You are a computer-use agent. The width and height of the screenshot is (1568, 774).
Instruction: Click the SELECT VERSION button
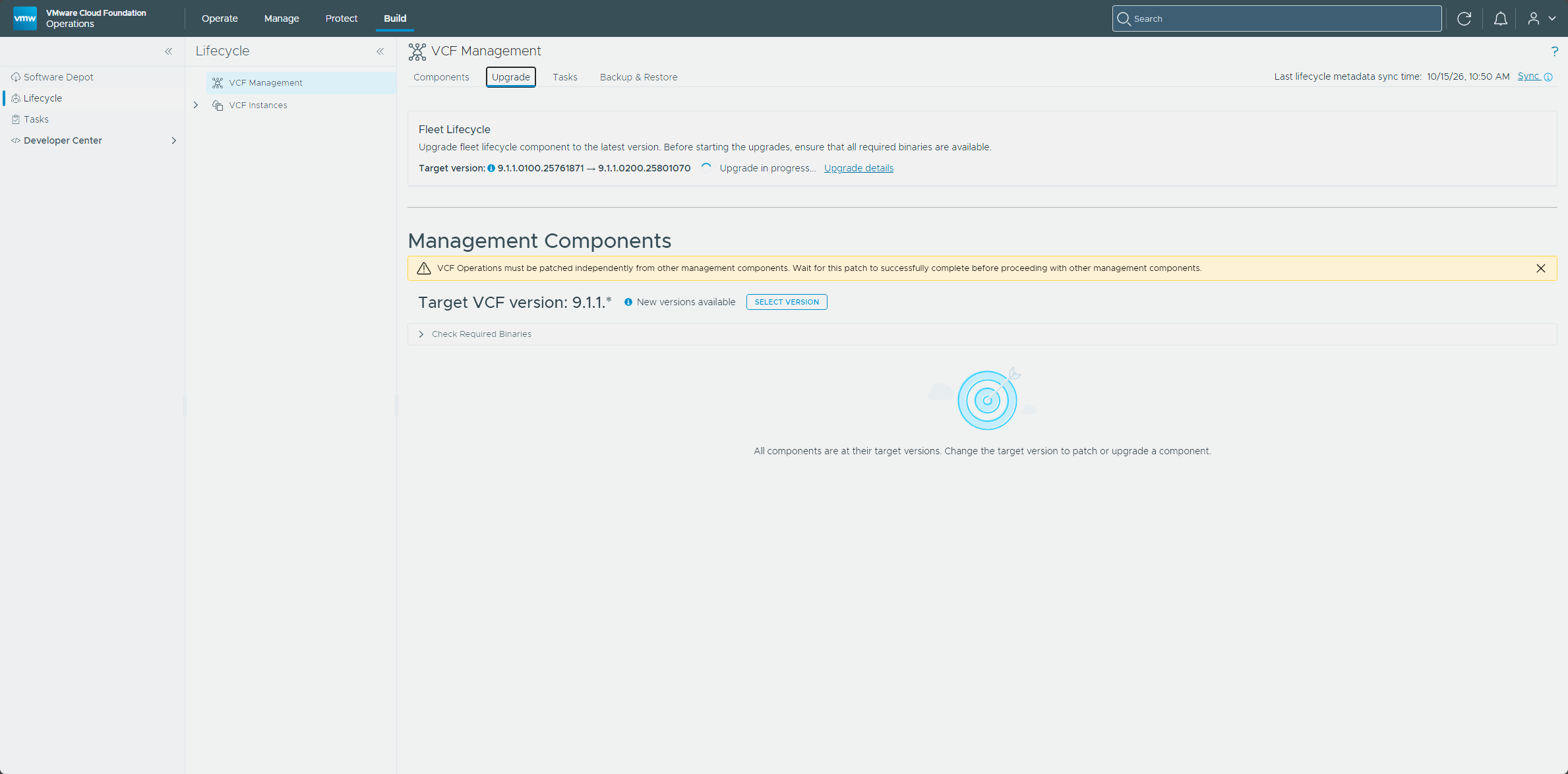tap(787, 302)
